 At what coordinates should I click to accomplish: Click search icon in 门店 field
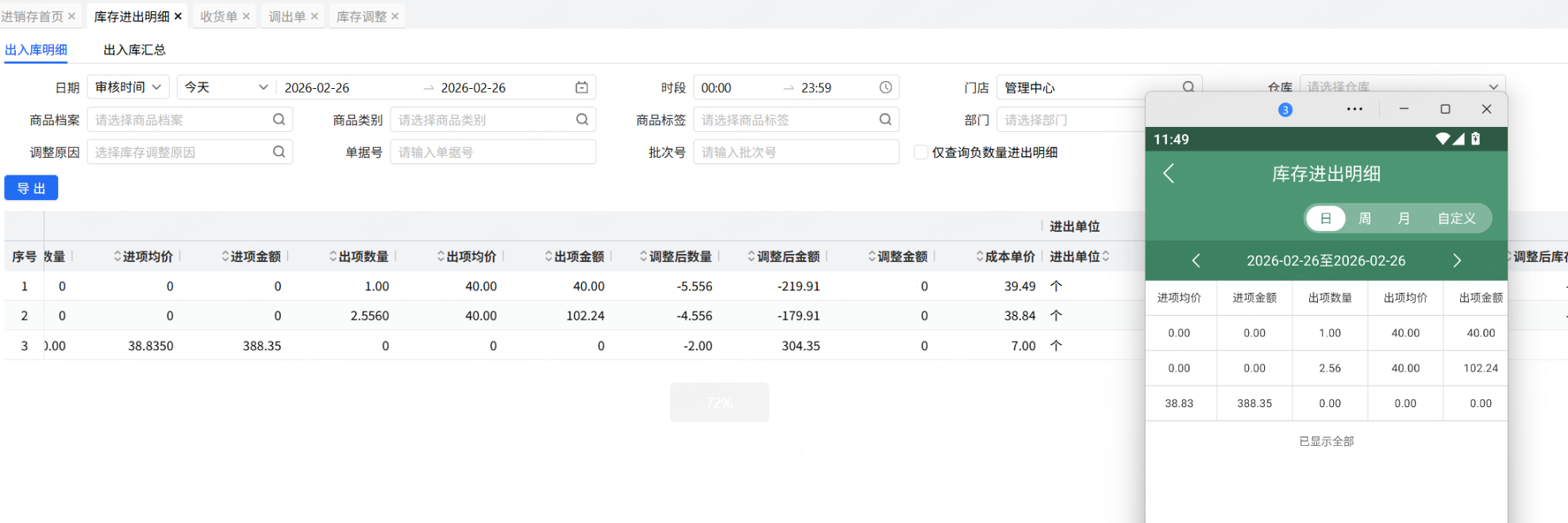[1189, 87]
